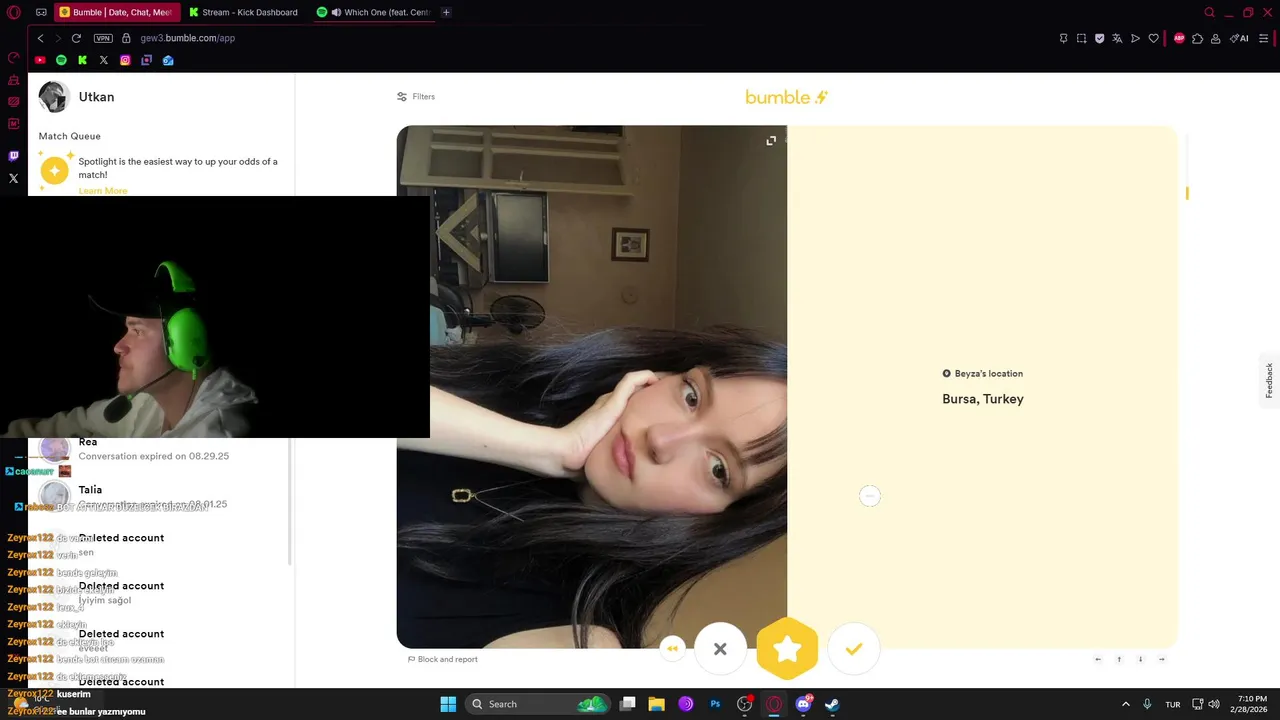Image resolution: width=1280 pixels, height=720 pixels.
Task: Click the address bar URL
Action: click(188, 38)
